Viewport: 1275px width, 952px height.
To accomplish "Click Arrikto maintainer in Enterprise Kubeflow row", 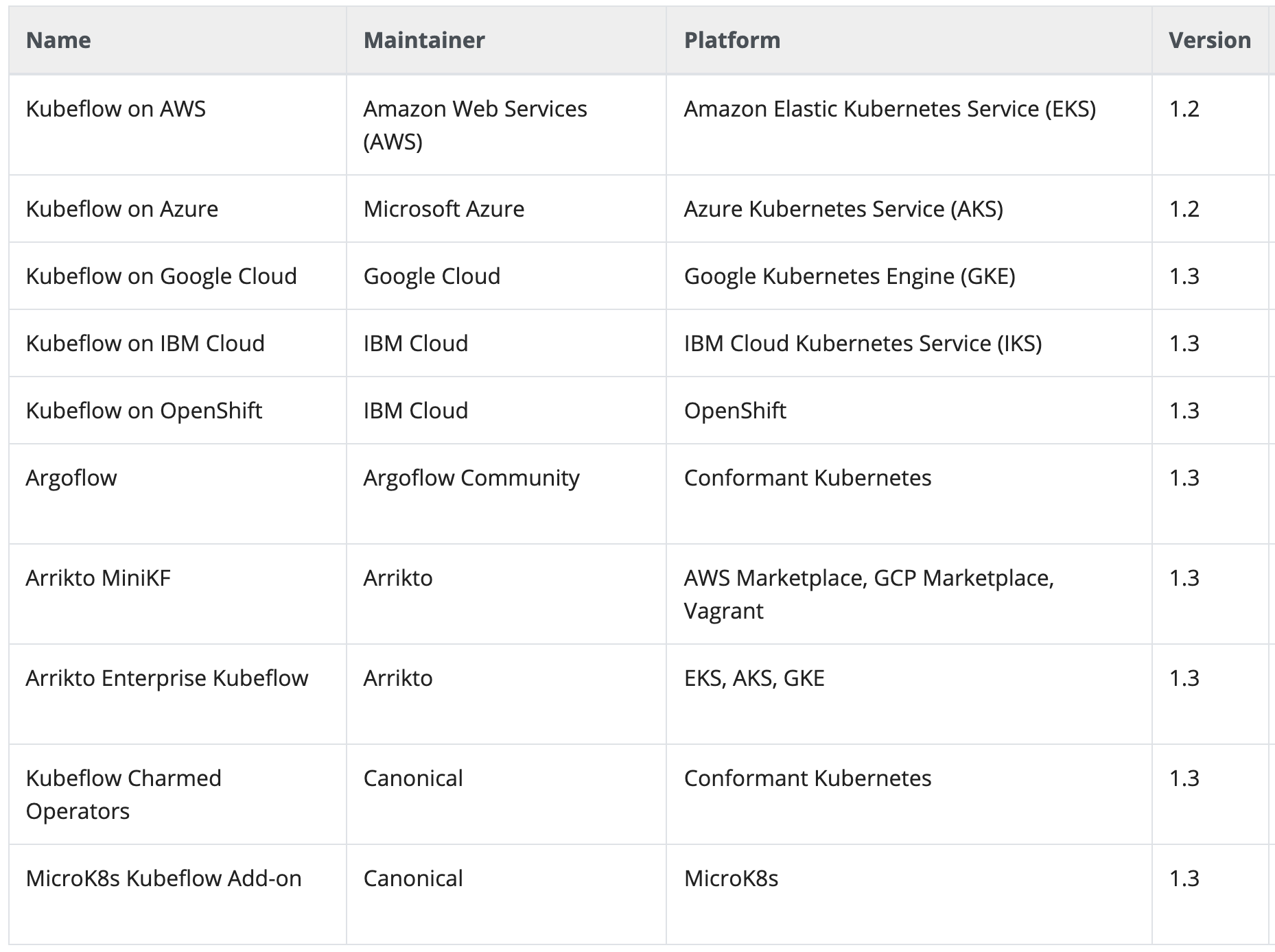I will (506, 694).
